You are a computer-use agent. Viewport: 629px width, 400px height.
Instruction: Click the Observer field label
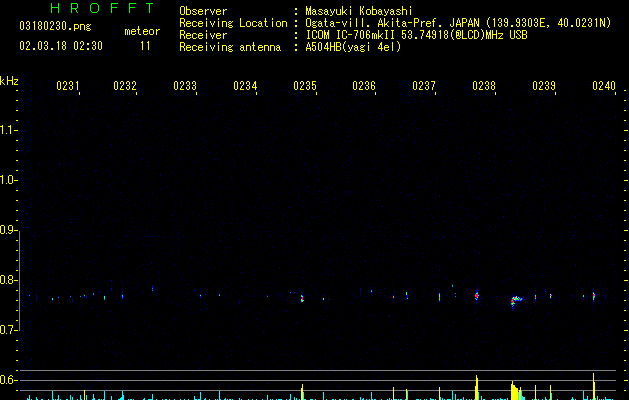point(203,11)
